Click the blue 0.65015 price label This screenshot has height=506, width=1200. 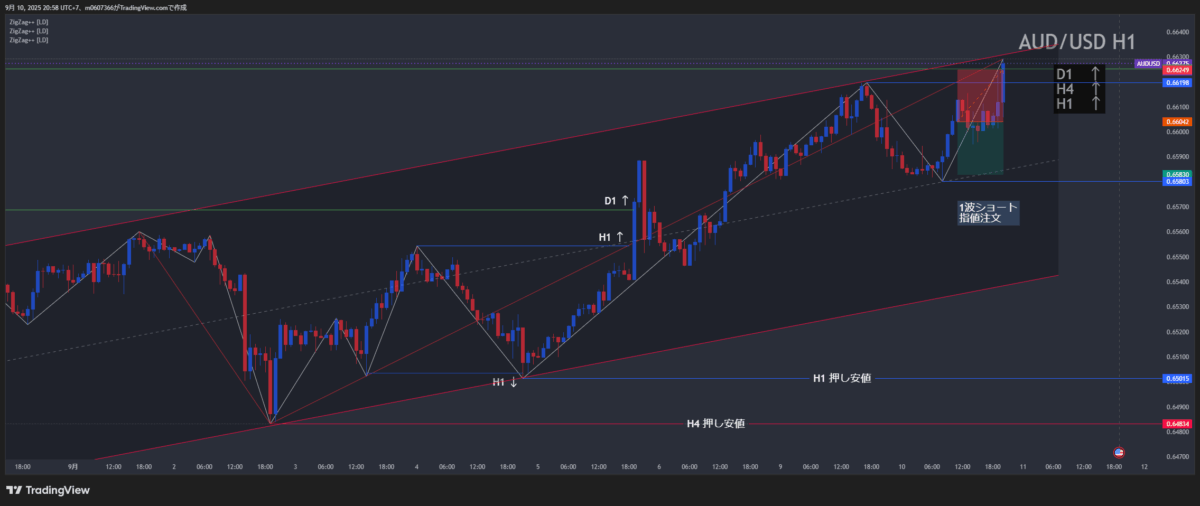click(1176, 379)
